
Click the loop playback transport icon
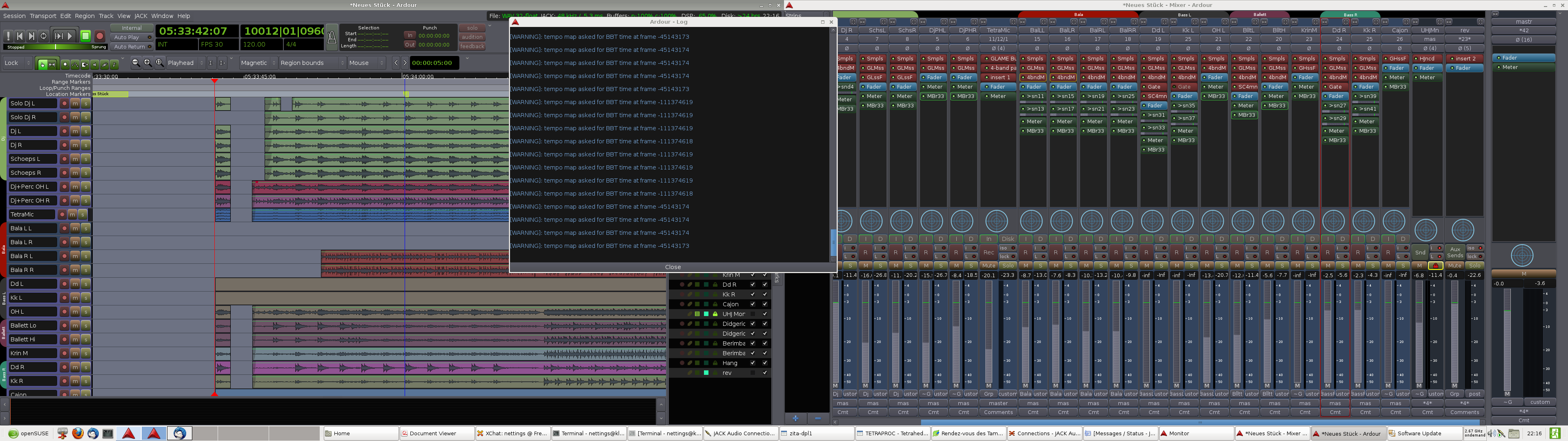tap(43, 37)
